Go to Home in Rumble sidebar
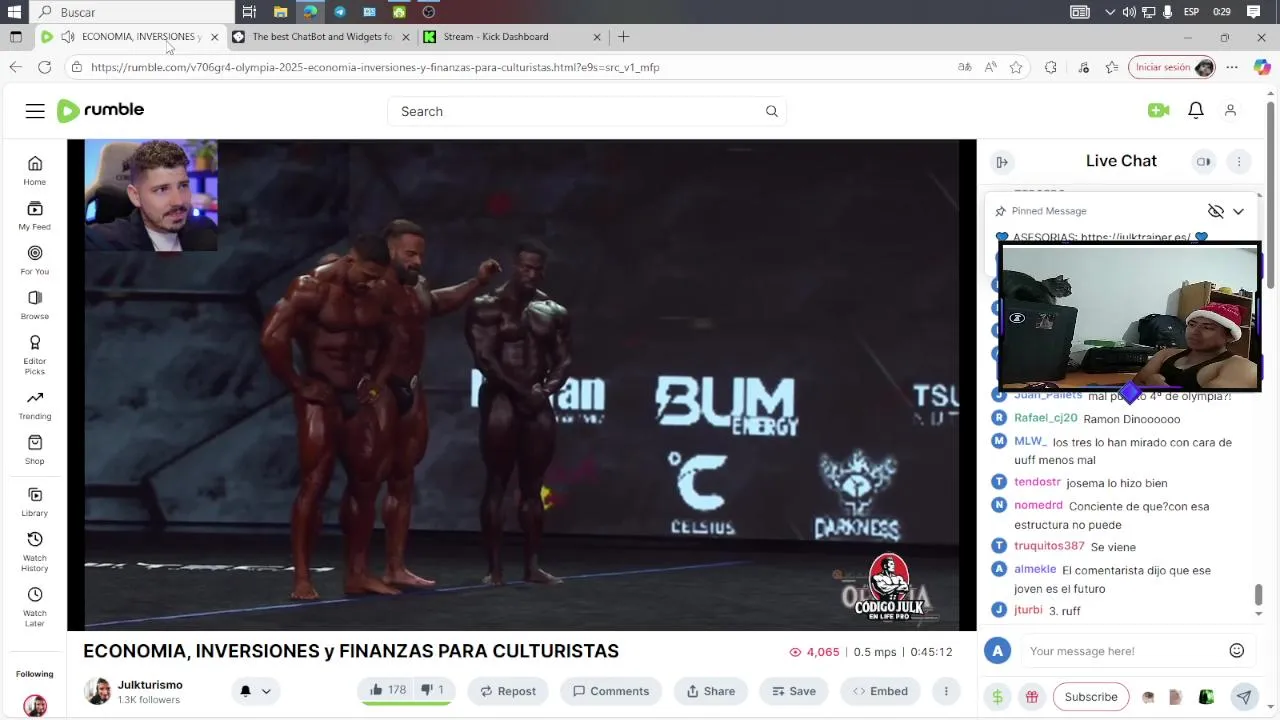Image resolution: width=1280 pixels, height=720 pixels. [x=35, y=170]
